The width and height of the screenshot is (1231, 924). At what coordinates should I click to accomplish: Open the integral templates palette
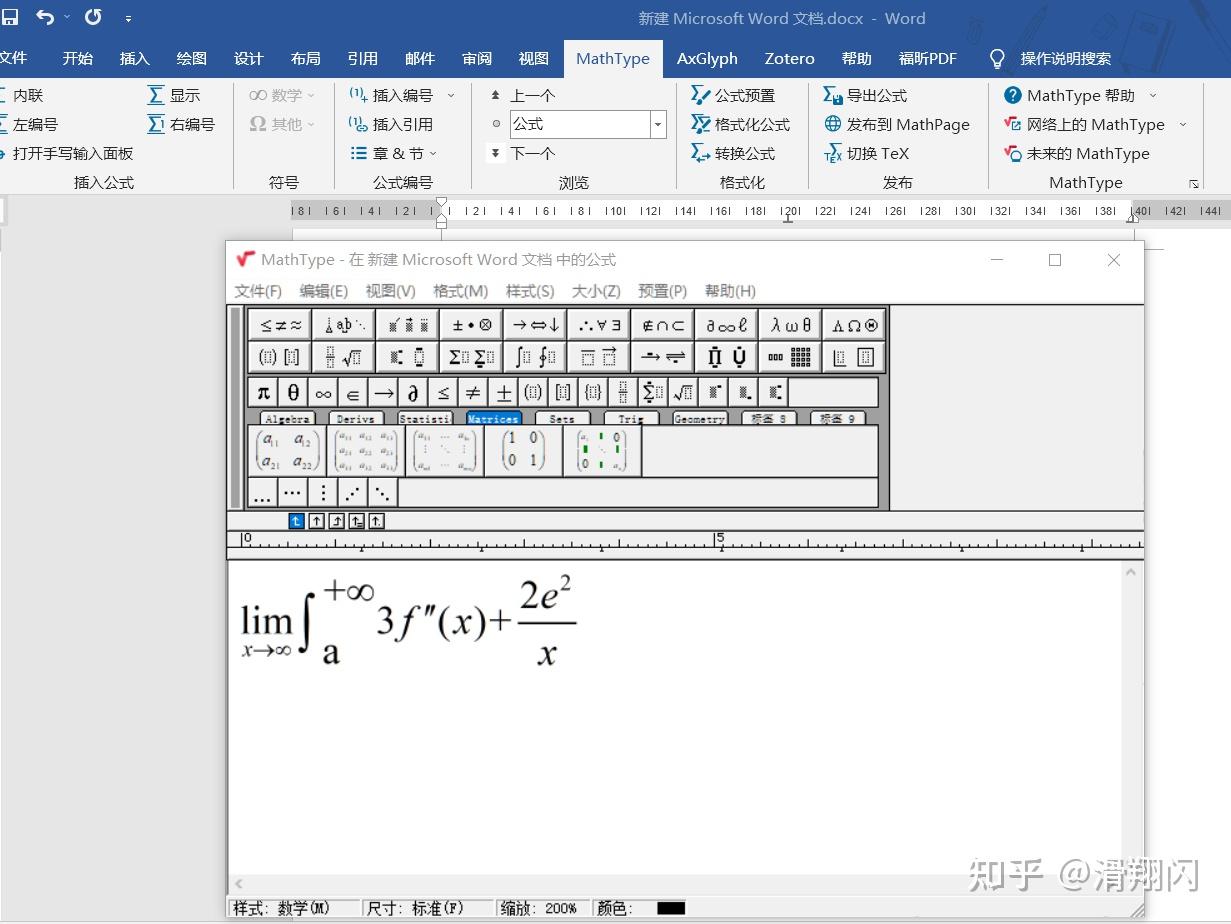pos(535,357)
